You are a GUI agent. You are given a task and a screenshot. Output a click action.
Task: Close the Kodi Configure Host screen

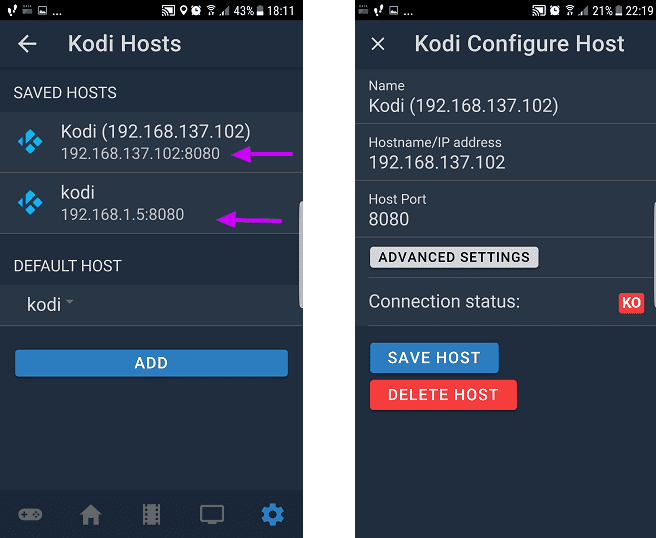pos(378,44)
